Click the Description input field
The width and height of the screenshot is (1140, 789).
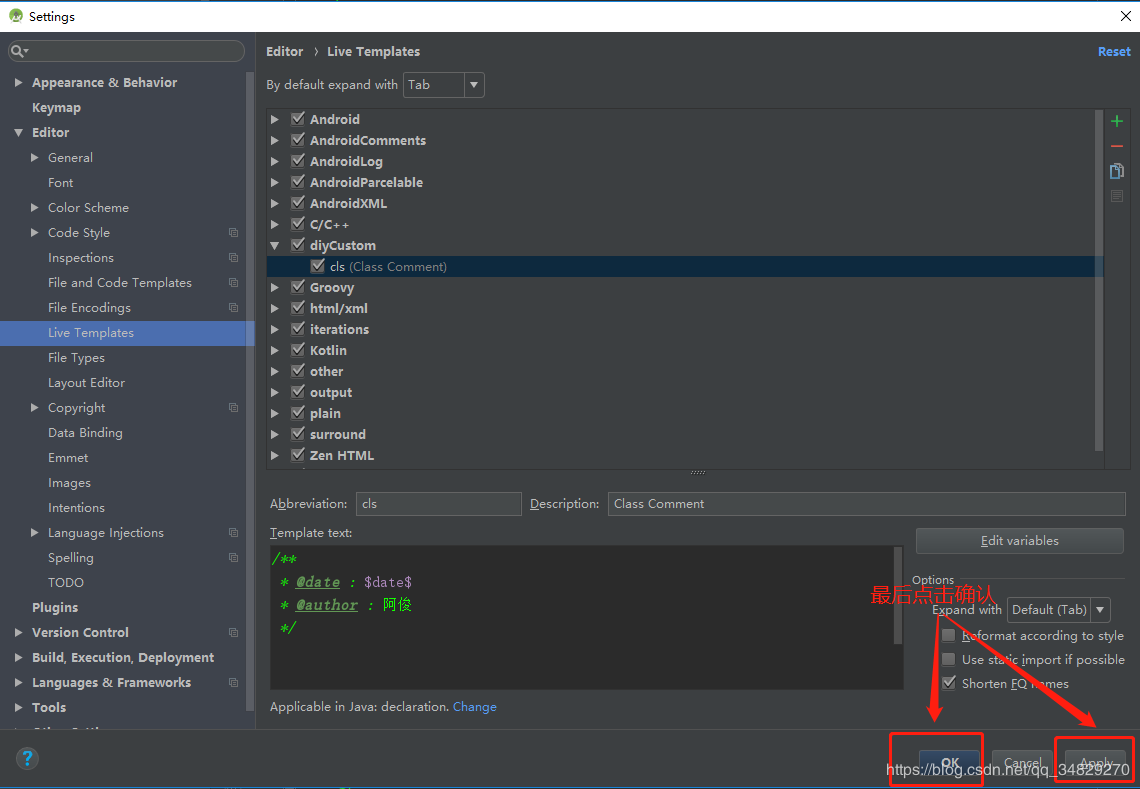point(867,504)
